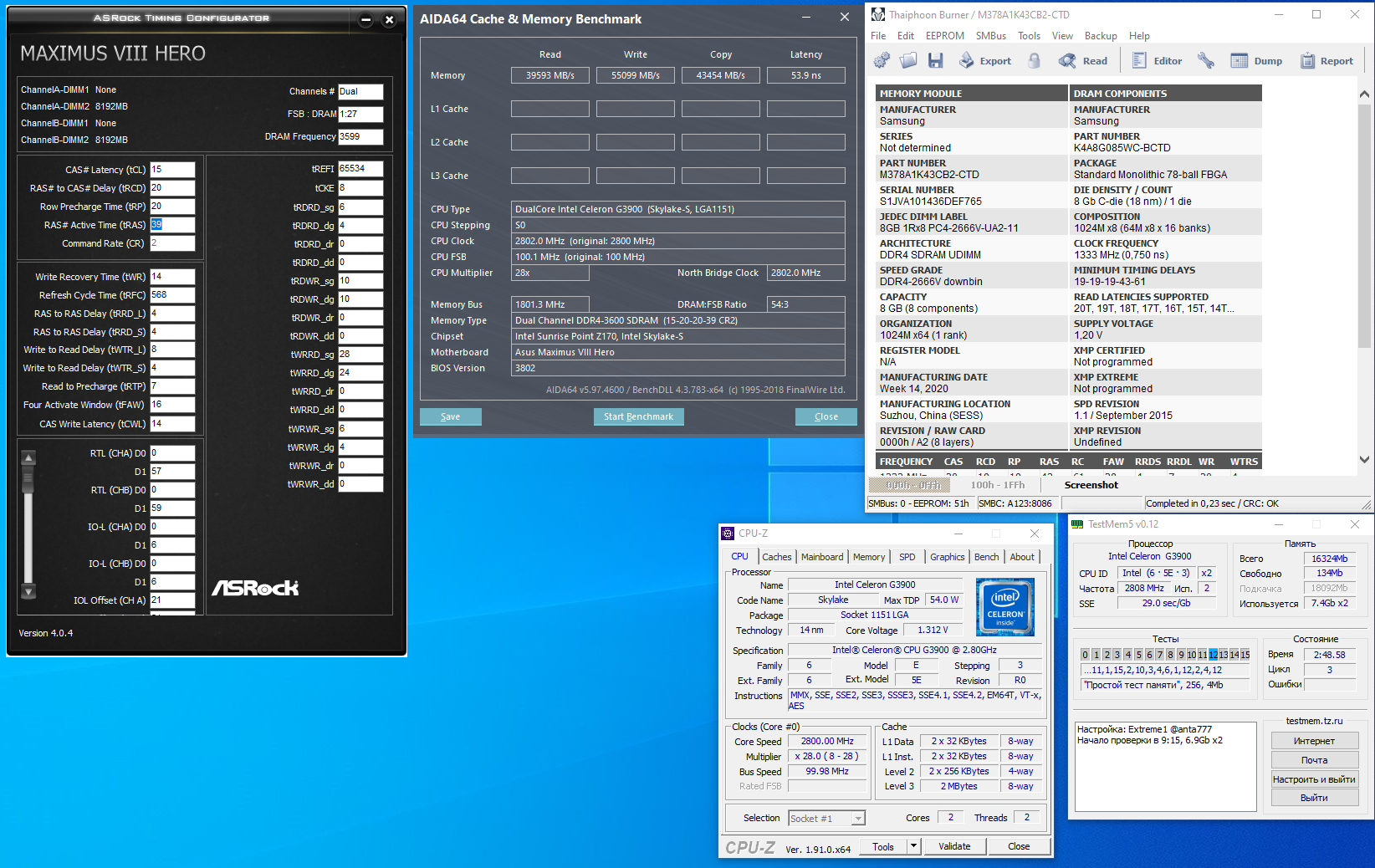Switch to the Memory tab in CPU-Z
This screenshot has width=1375, height=868.
(x=868, y=557)
